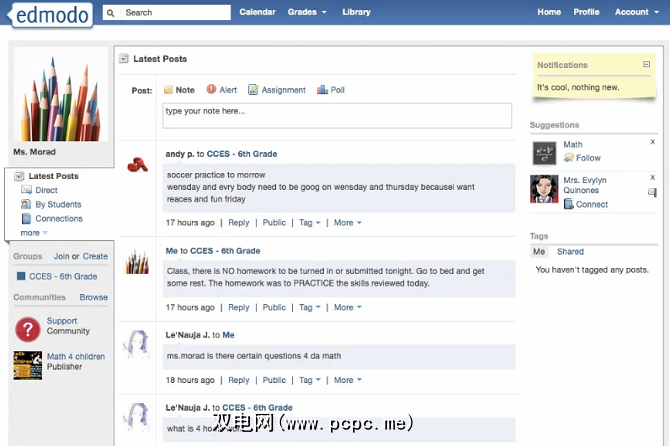Dismiss the Mrs. Evylyn Quinones suggestion
Image resolution: width=670 pixels, height=446 pixels.
(652, 177)
